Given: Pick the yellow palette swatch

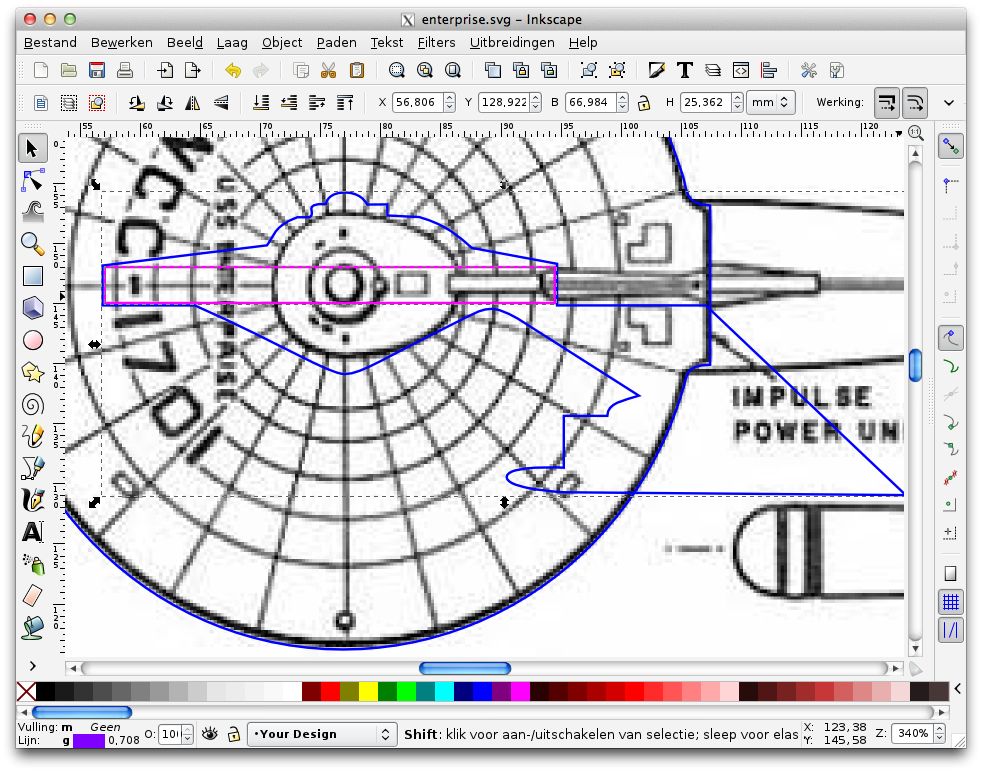Looking at the screenshot, I should coord(368,691).
